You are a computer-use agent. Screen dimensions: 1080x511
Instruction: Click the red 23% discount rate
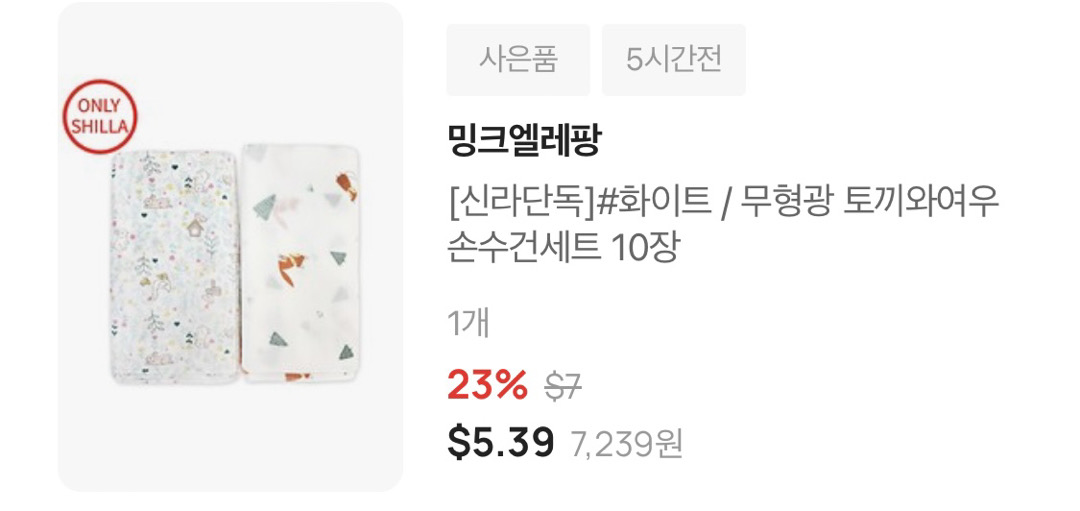[x=488, y=384]
